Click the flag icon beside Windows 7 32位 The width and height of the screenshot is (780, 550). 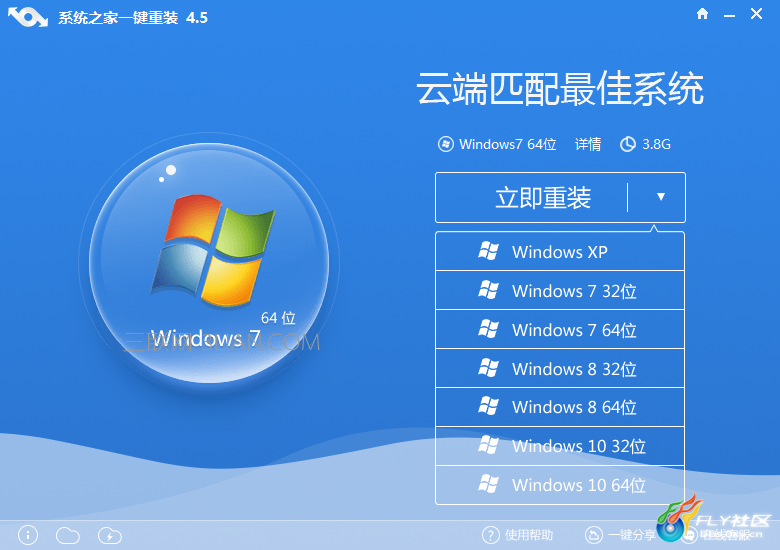pyautogui.click(x=488, y=290)
